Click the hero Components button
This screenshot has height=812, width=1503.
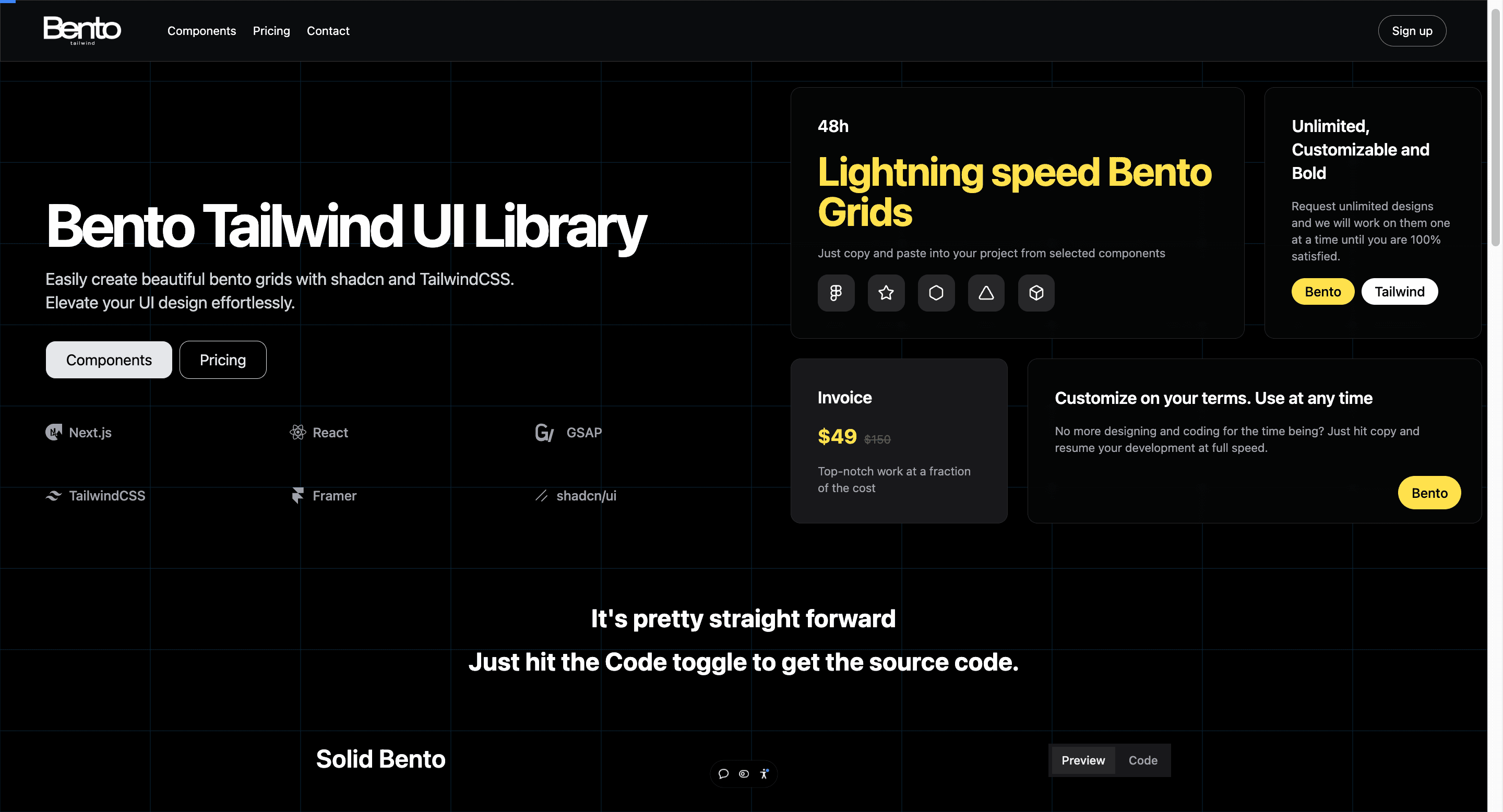point(109,360)
